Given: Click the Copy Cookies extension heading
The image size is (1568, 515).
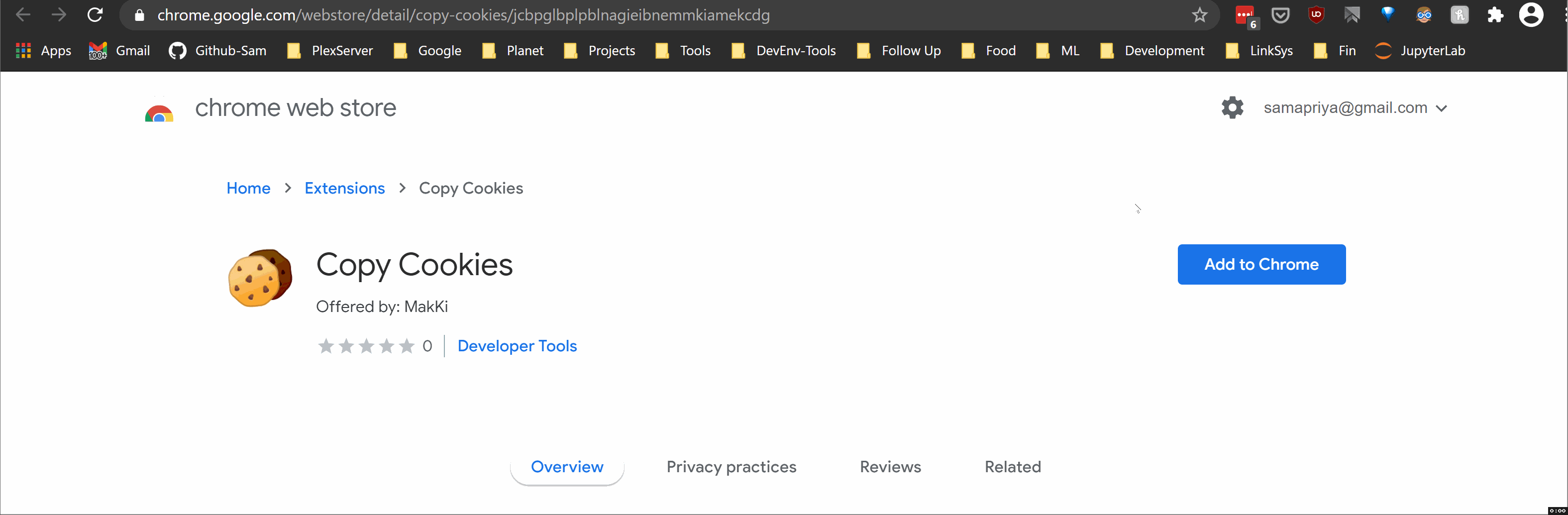Looking at the screenshot, I should (414, 265).
